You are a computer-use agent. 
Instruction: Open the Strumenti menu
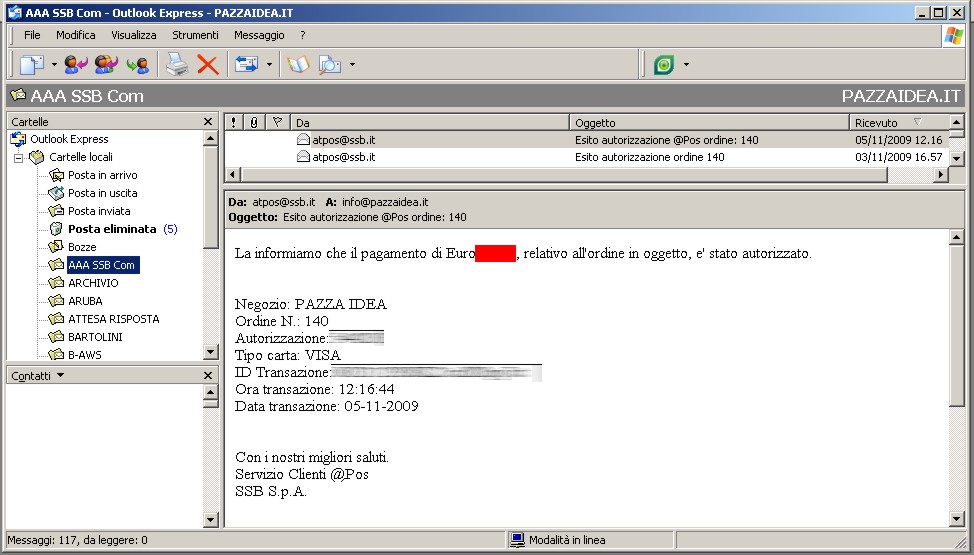195,35
